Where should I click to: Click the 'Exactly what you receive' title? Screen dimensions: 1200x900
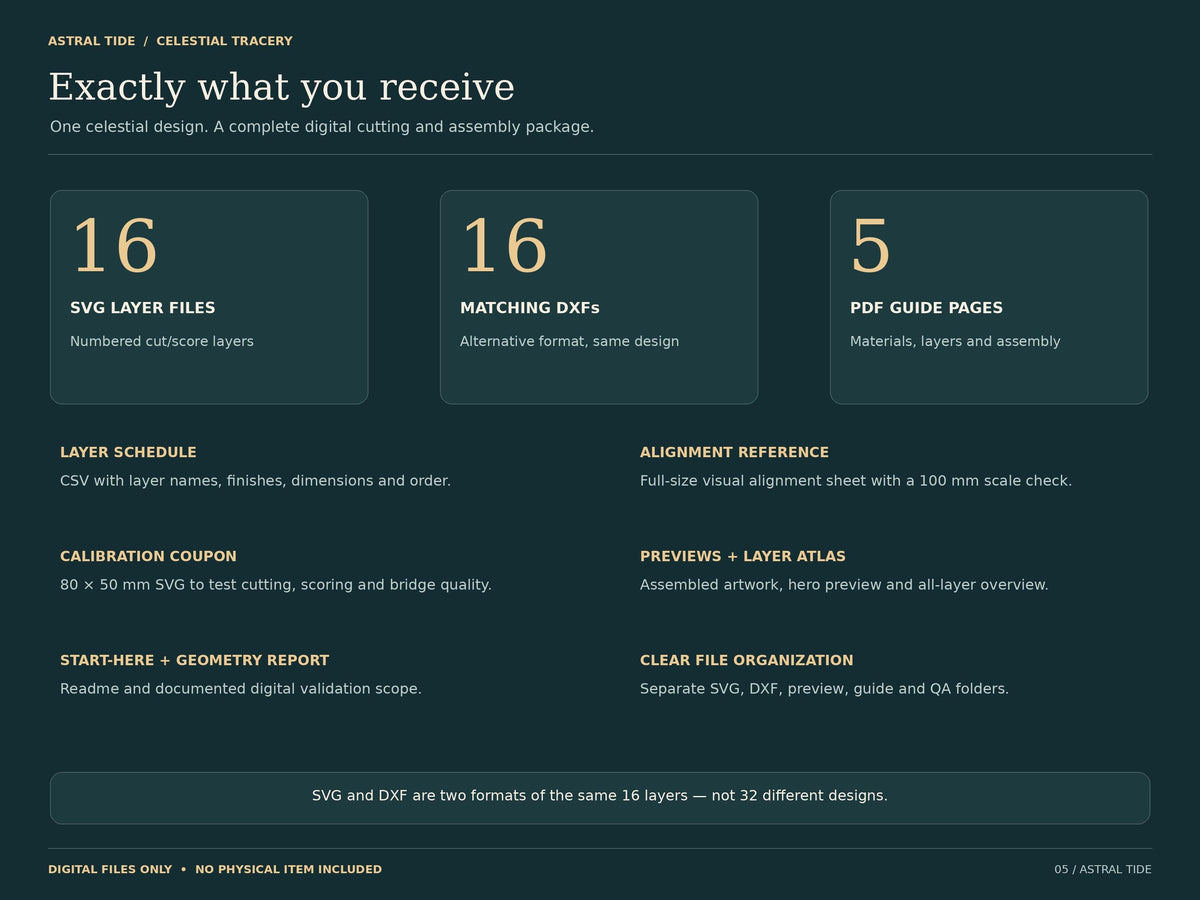(281, 87)
